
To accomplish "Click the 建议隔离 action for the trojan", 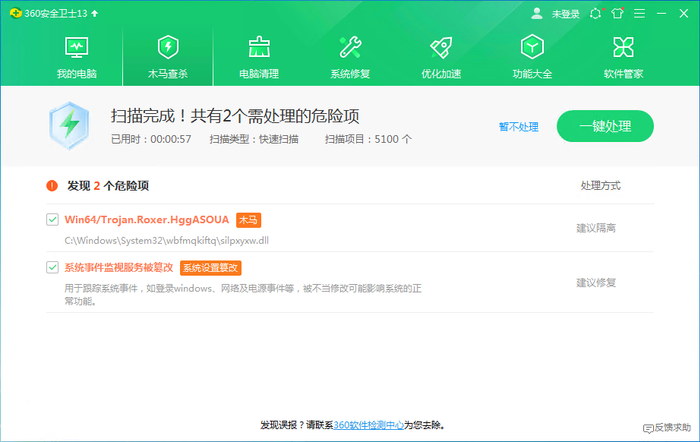I will pyautogui.click(x=596, y=228).
